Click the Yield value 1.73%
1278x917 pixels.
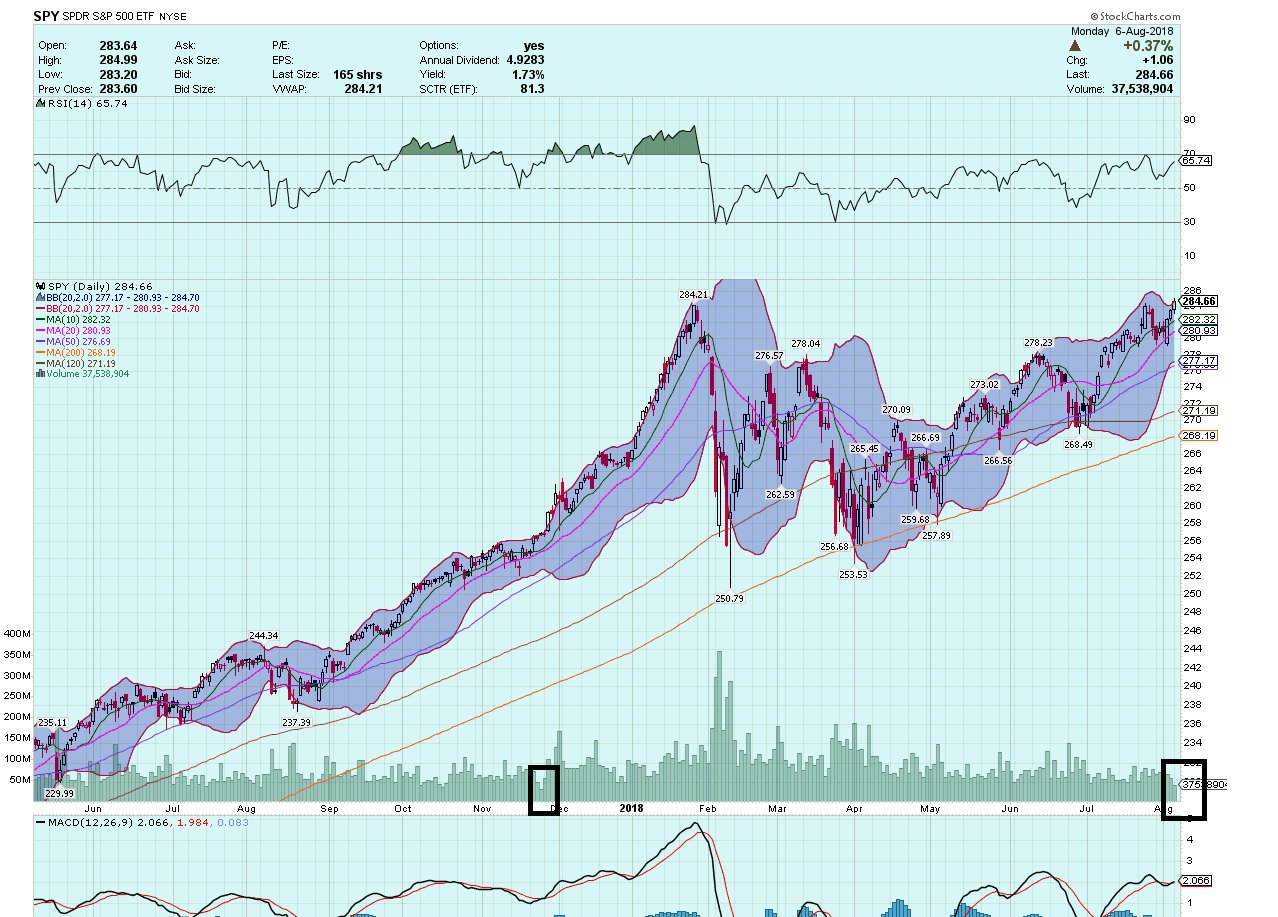coord(528,75)
